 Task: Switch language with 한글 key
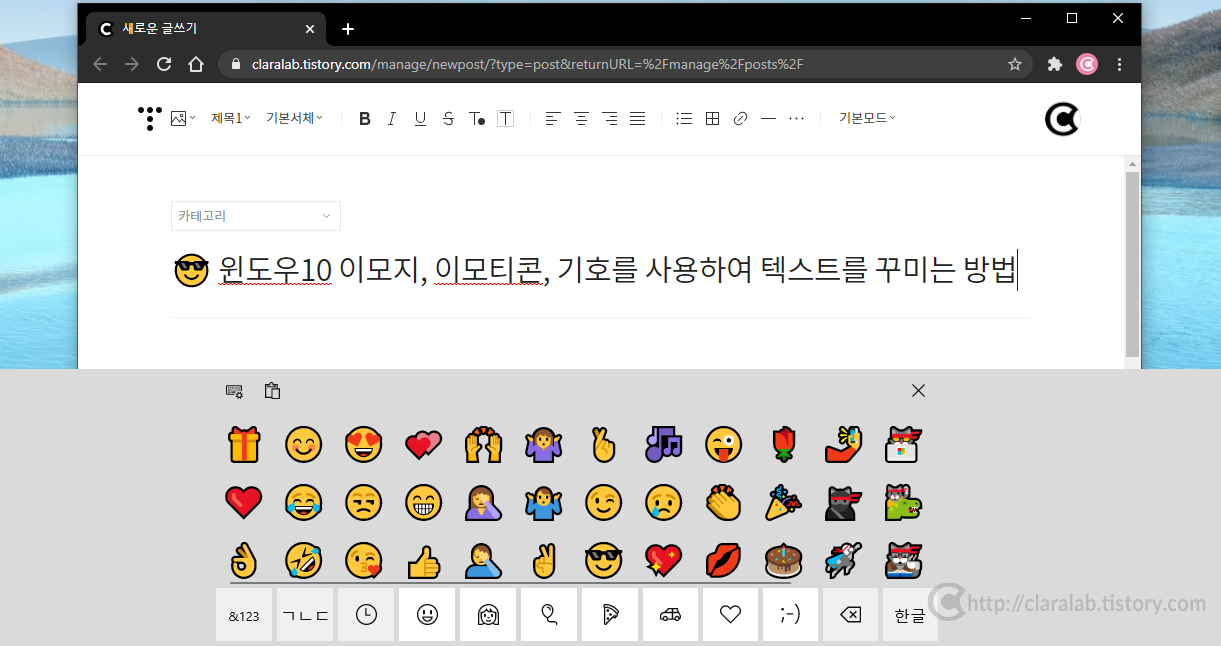[910, 615]
